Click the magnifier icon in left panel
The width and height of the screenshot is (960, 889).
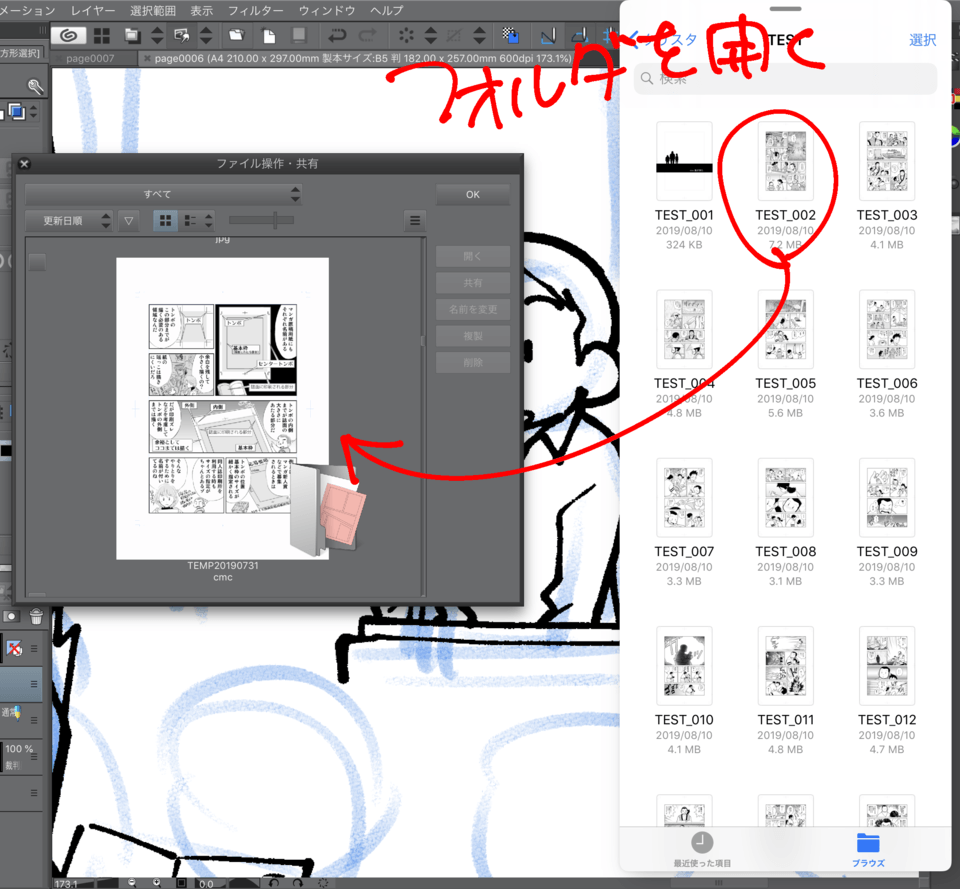coord(36,87)
